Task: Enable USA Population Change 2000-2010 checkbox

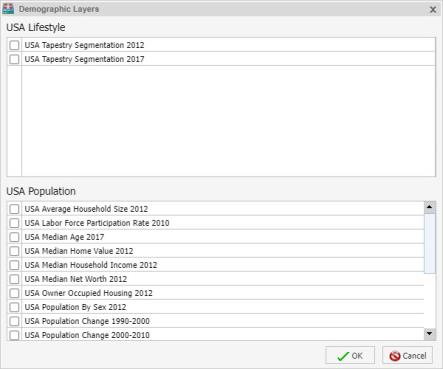Action: [14, 335]
